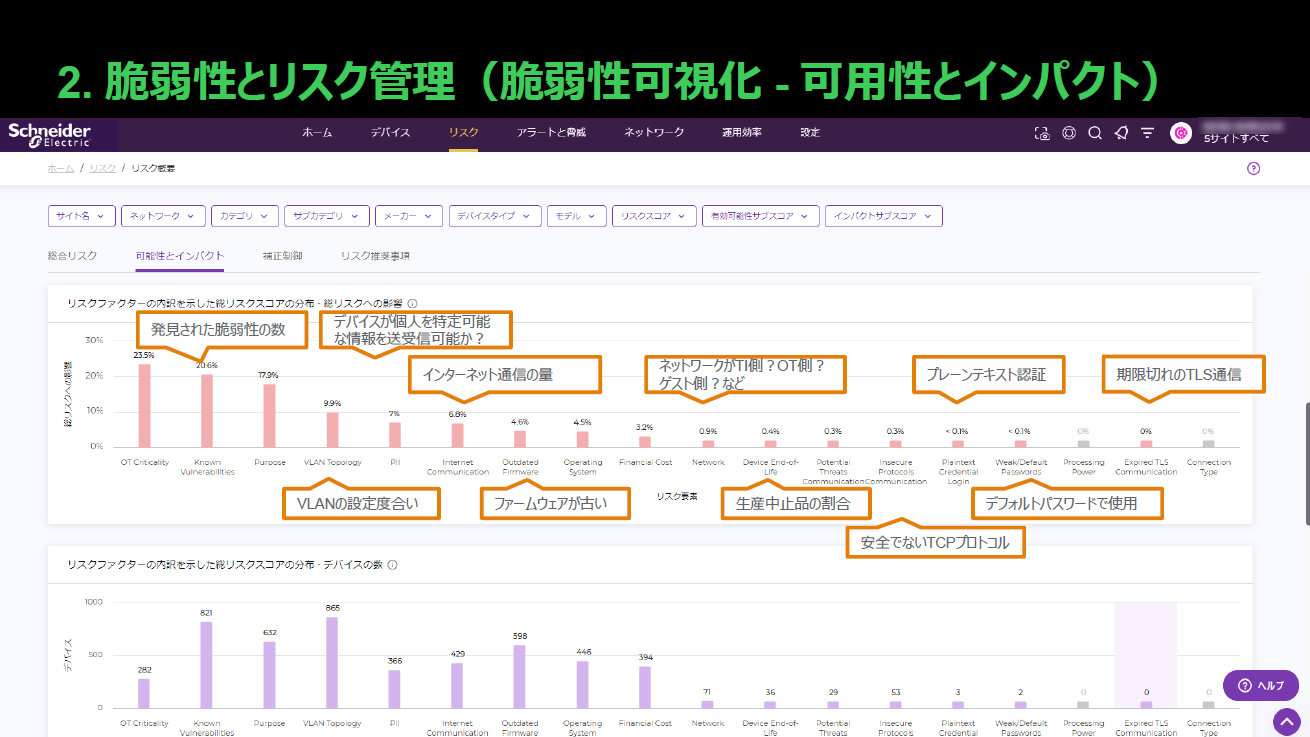The image size is (1310, 737).
Task: Click the info icon beside 総リスクへの影響 title
Action: (x=412, y=303)
